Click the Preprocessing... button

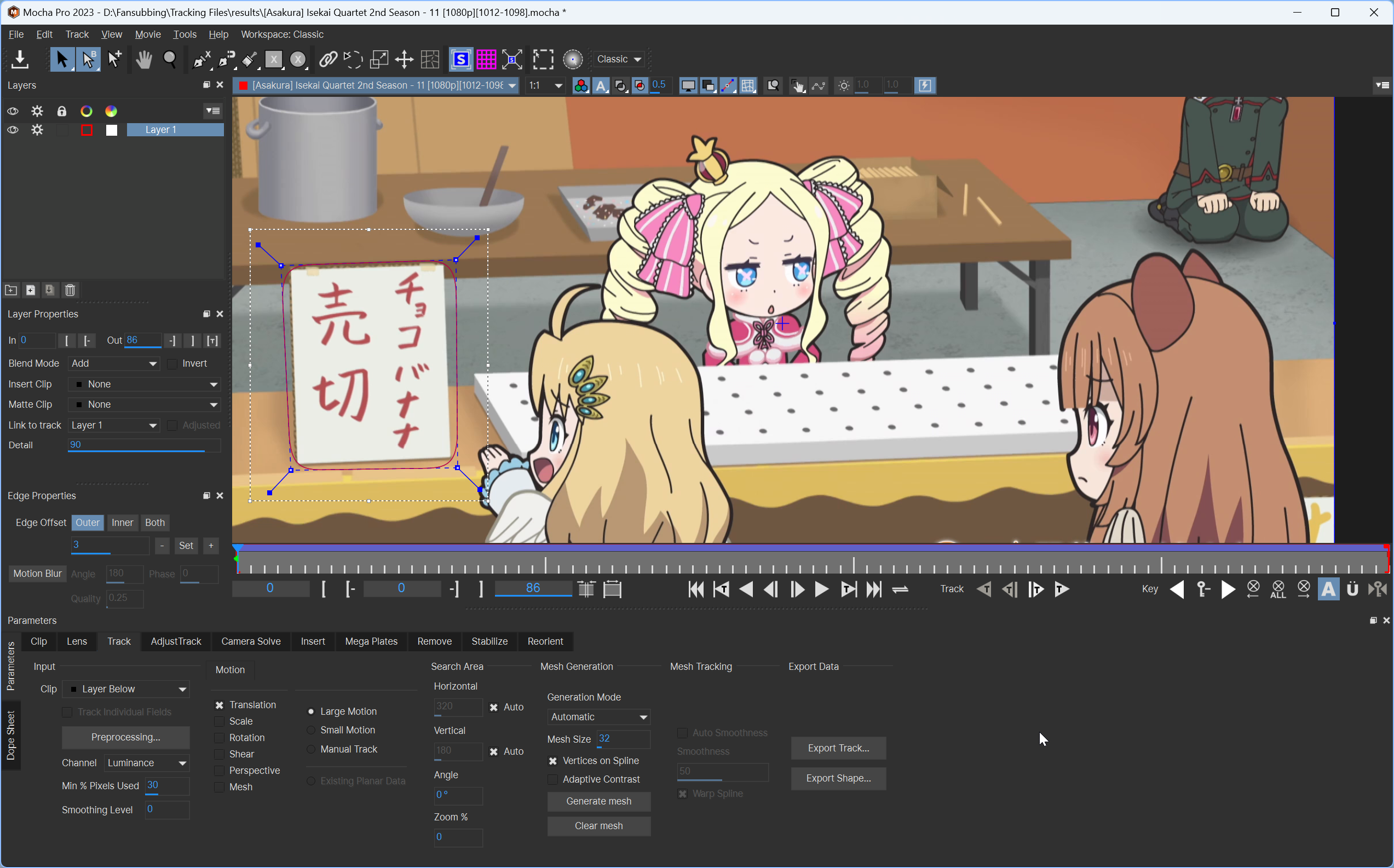click(x=126, y=738)
